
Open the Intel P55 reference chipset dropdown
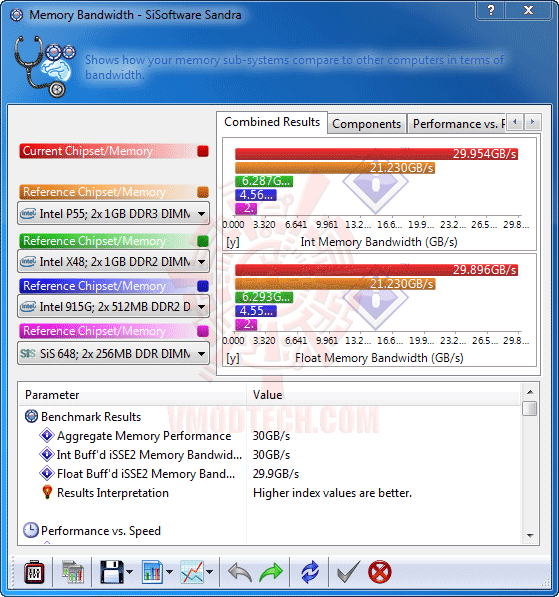(113, 214)
